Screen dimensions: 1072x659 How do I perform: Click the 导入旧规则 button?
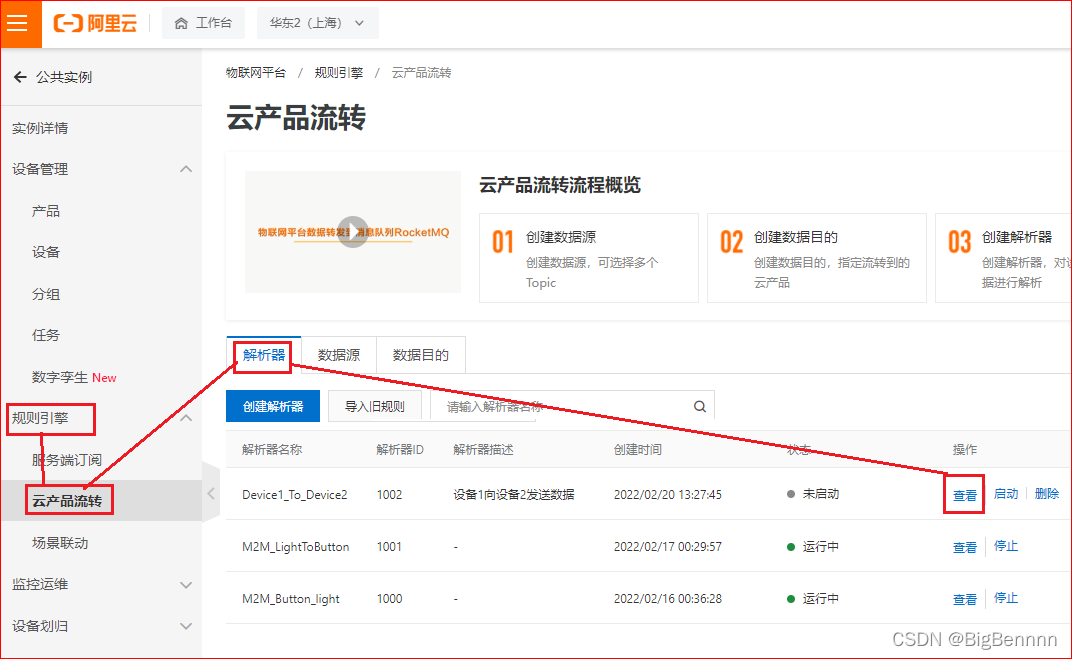point(375,406)
